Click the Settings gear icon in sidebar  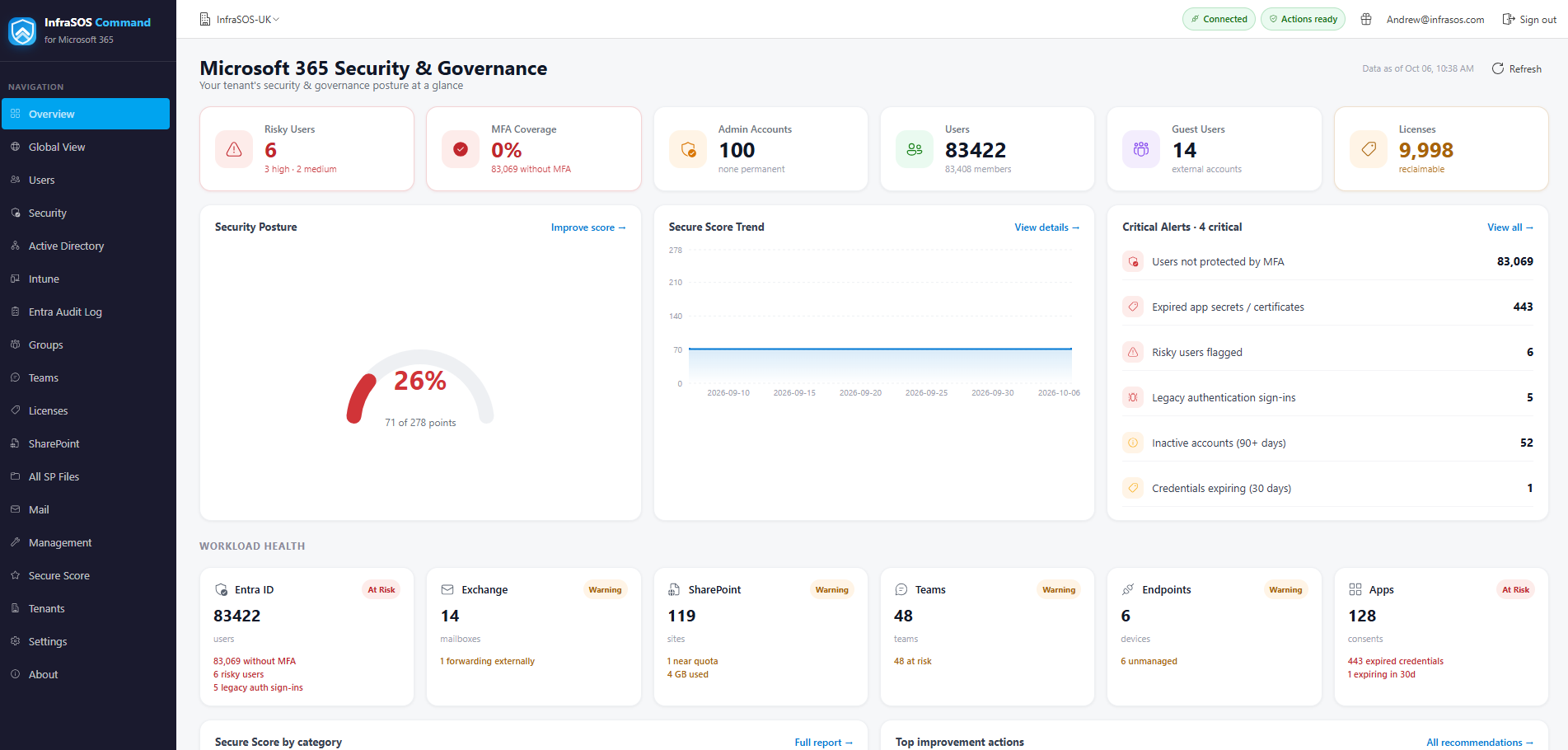tap(15, 641)
